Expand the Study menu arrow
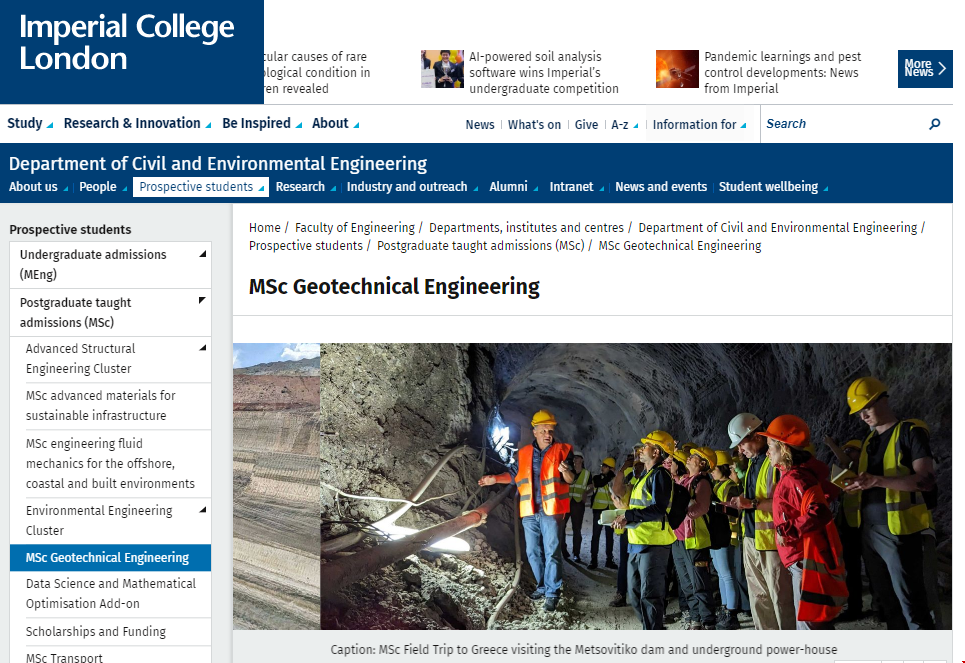 click(49, 125)
